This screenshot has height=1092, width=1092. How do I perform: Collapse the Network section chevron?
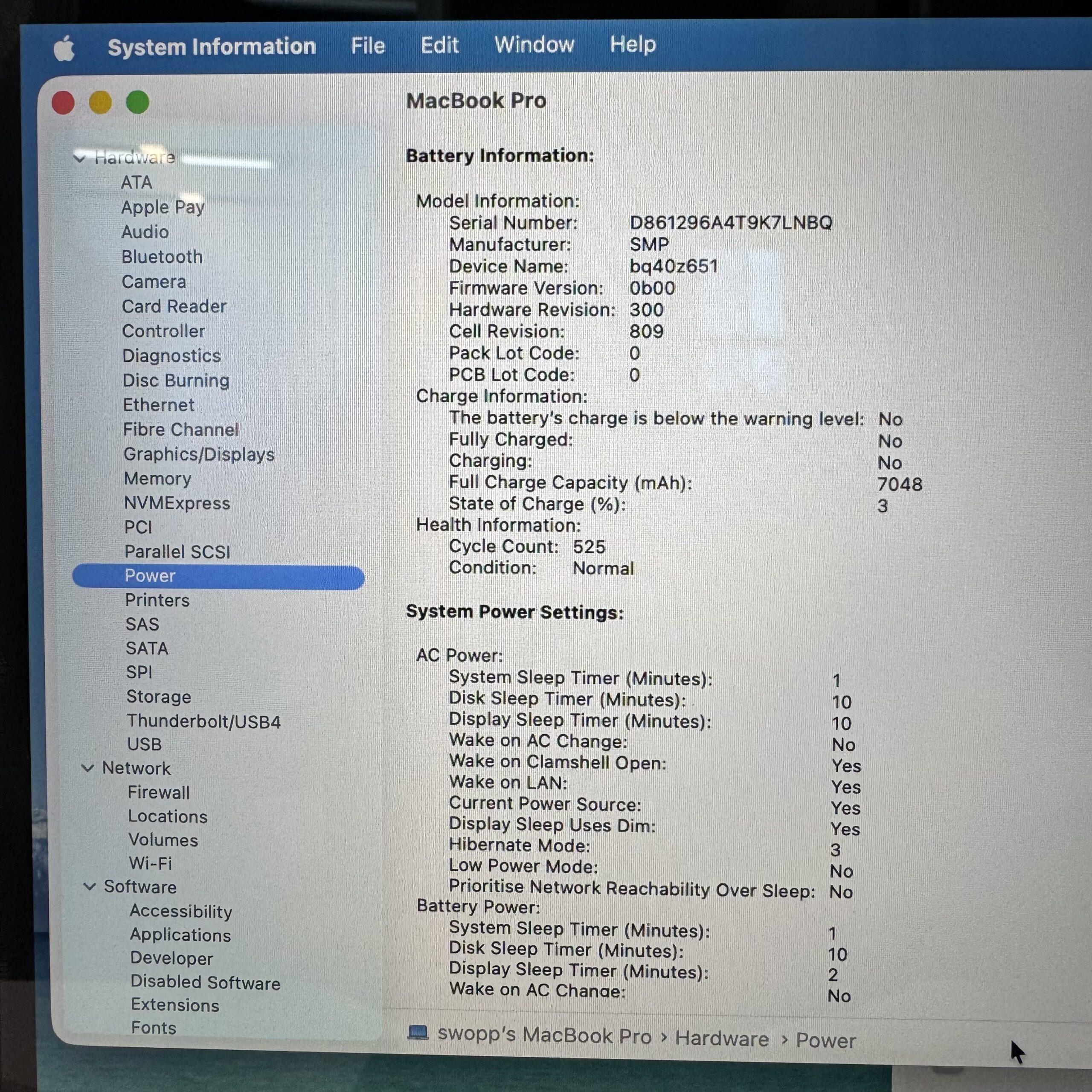(87, 767)
